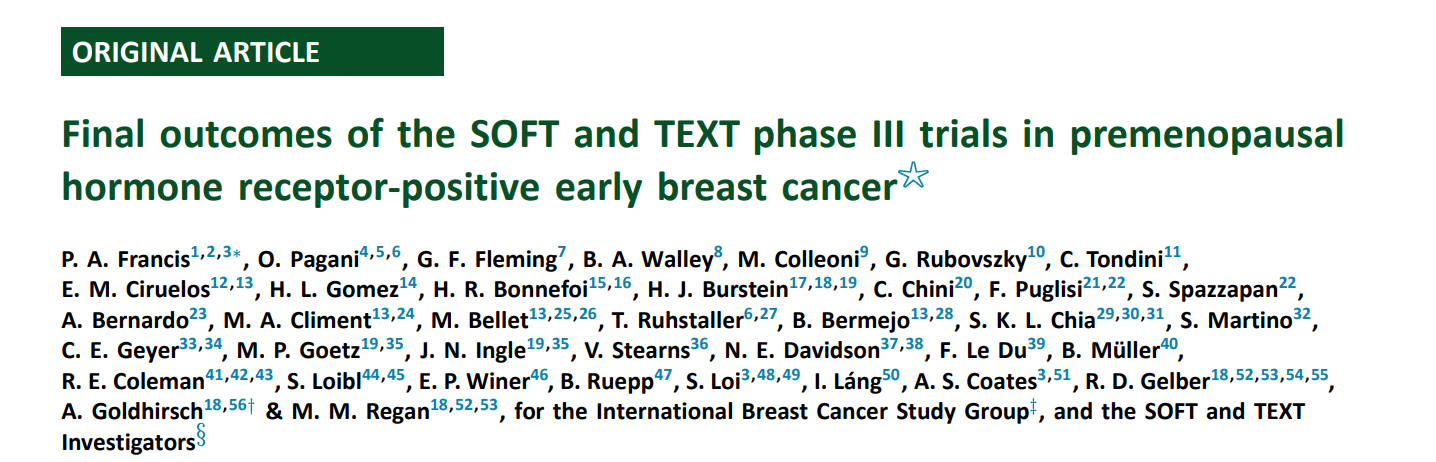Follow affiliation 32 after S. Martino
The height and width of the screenshot is (462, 1436).
click(1301, 315)
